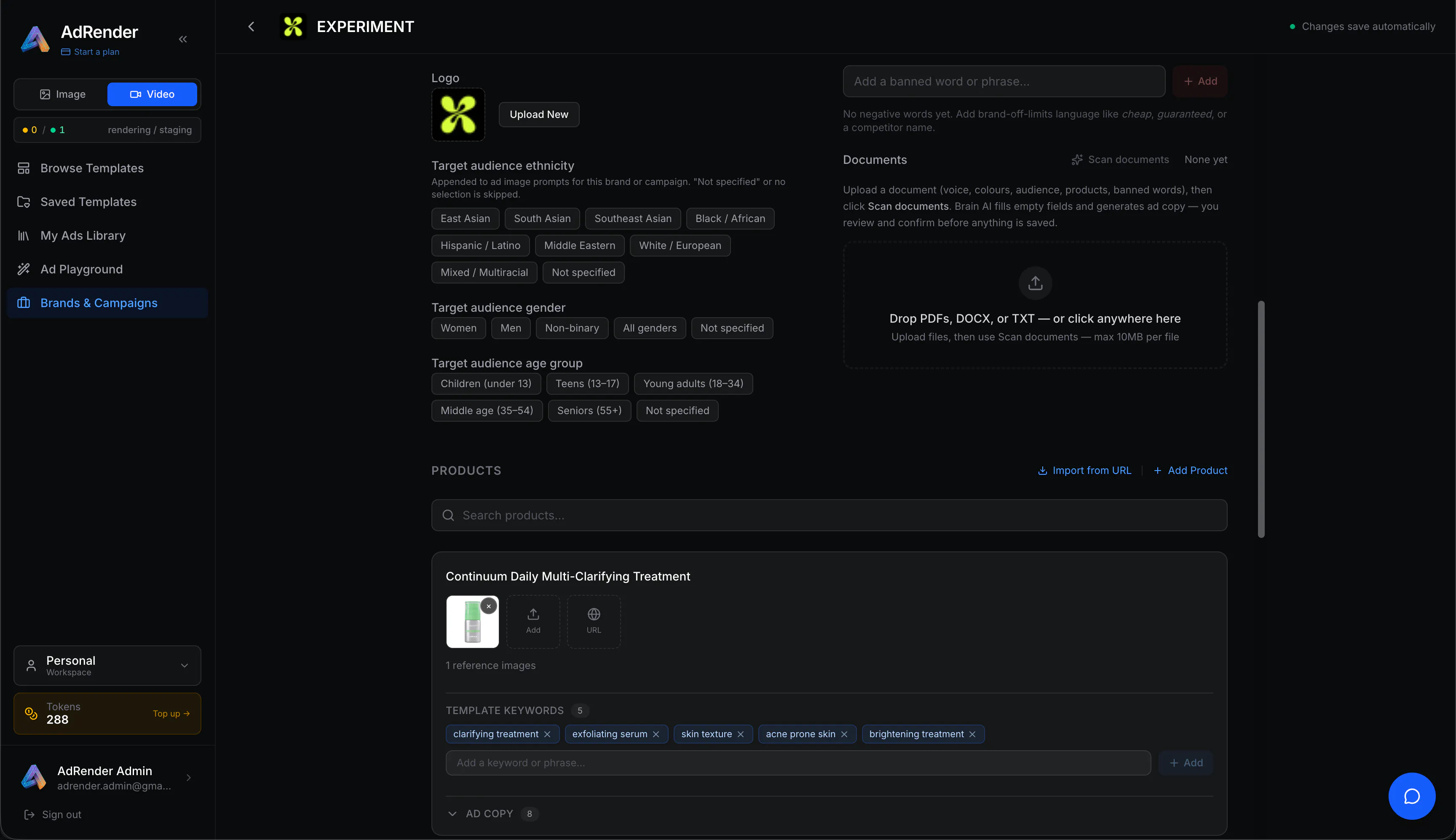Add reference image via URL tile
The width and height of the screenshot is (1456, 840).
(x=594, y=621)
